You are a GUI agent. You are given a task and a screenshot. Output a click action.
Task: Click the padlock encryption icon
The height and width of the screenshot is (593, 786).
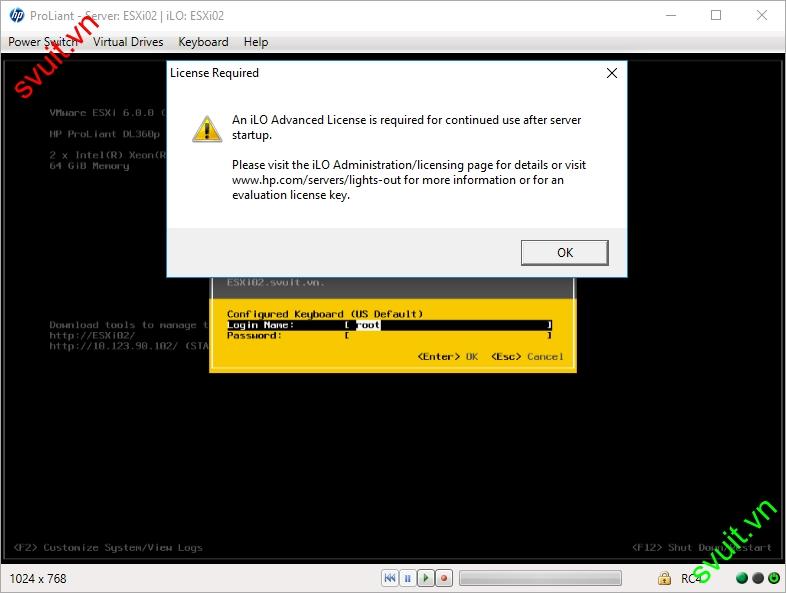pyautogui.click(x=664, y=578)
